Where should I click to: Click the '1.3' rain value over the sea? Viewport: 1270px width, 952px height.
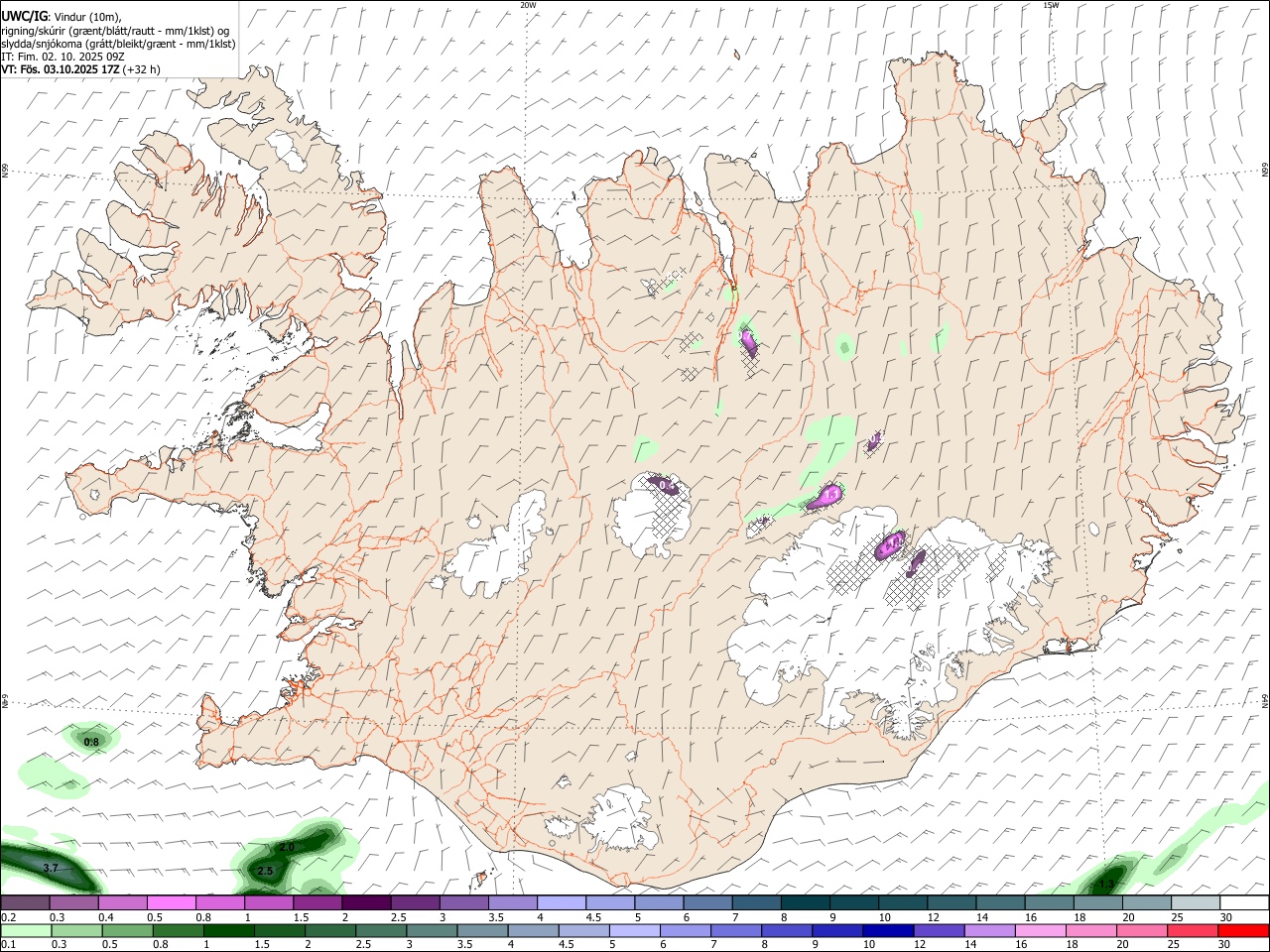coord(1108,883)
